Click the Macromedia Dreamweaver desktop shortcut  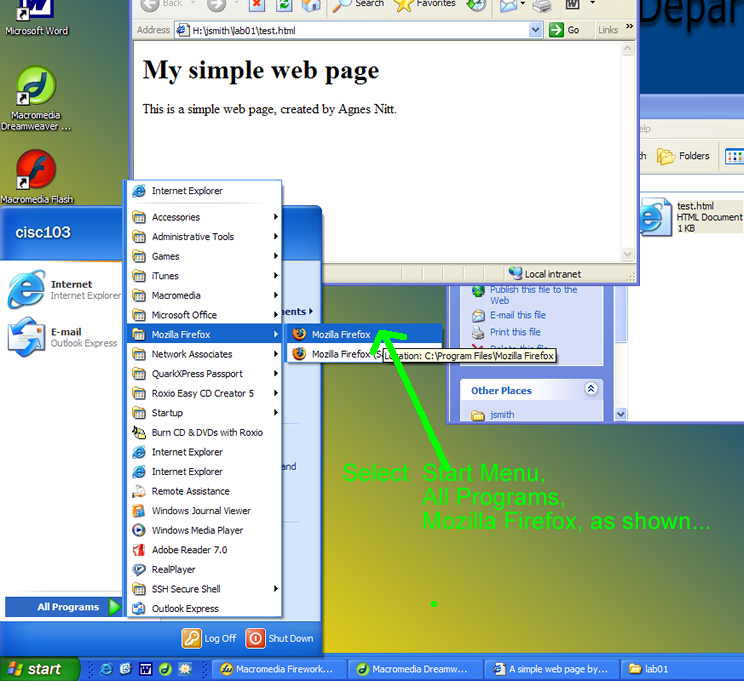click(36, 98)
